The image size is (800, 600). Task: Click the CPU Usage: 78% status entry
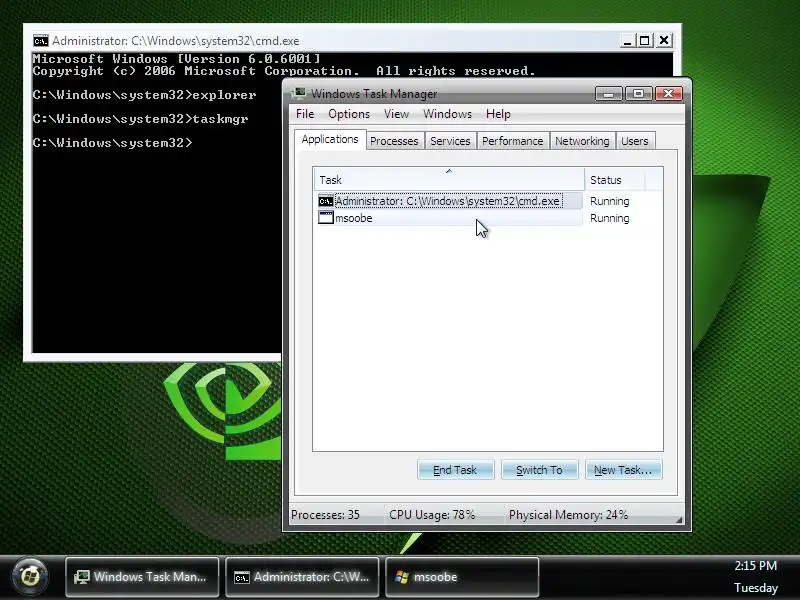[x=432, y=515]
